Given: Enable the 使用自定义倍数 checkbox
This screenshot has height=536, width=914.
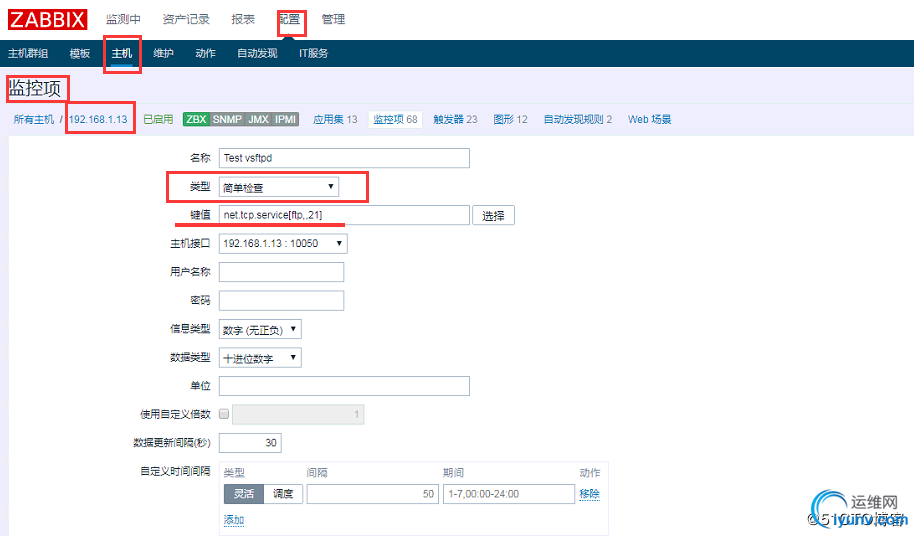Looking at the screenshot, I should (224, 414).
